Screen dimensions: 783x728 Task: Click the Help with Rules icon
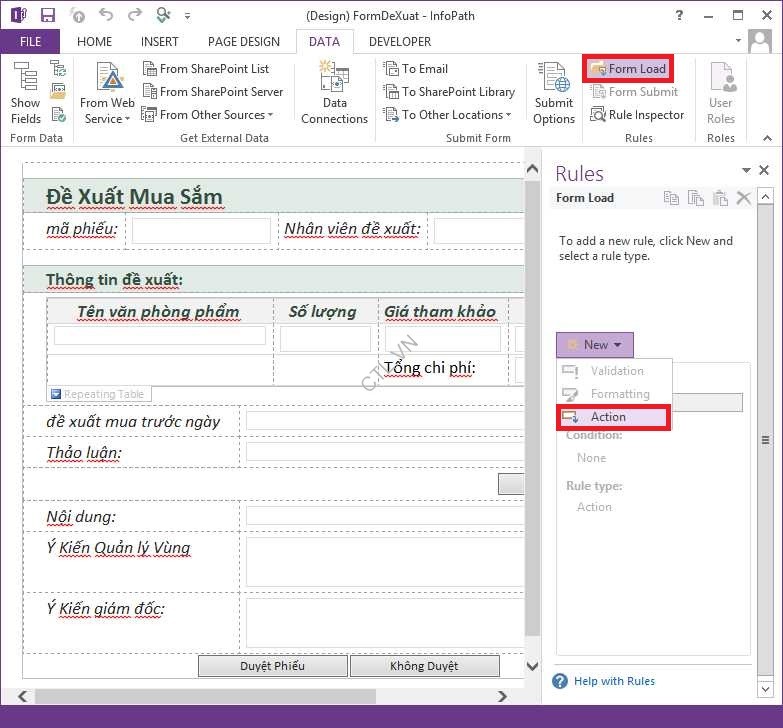561,681
